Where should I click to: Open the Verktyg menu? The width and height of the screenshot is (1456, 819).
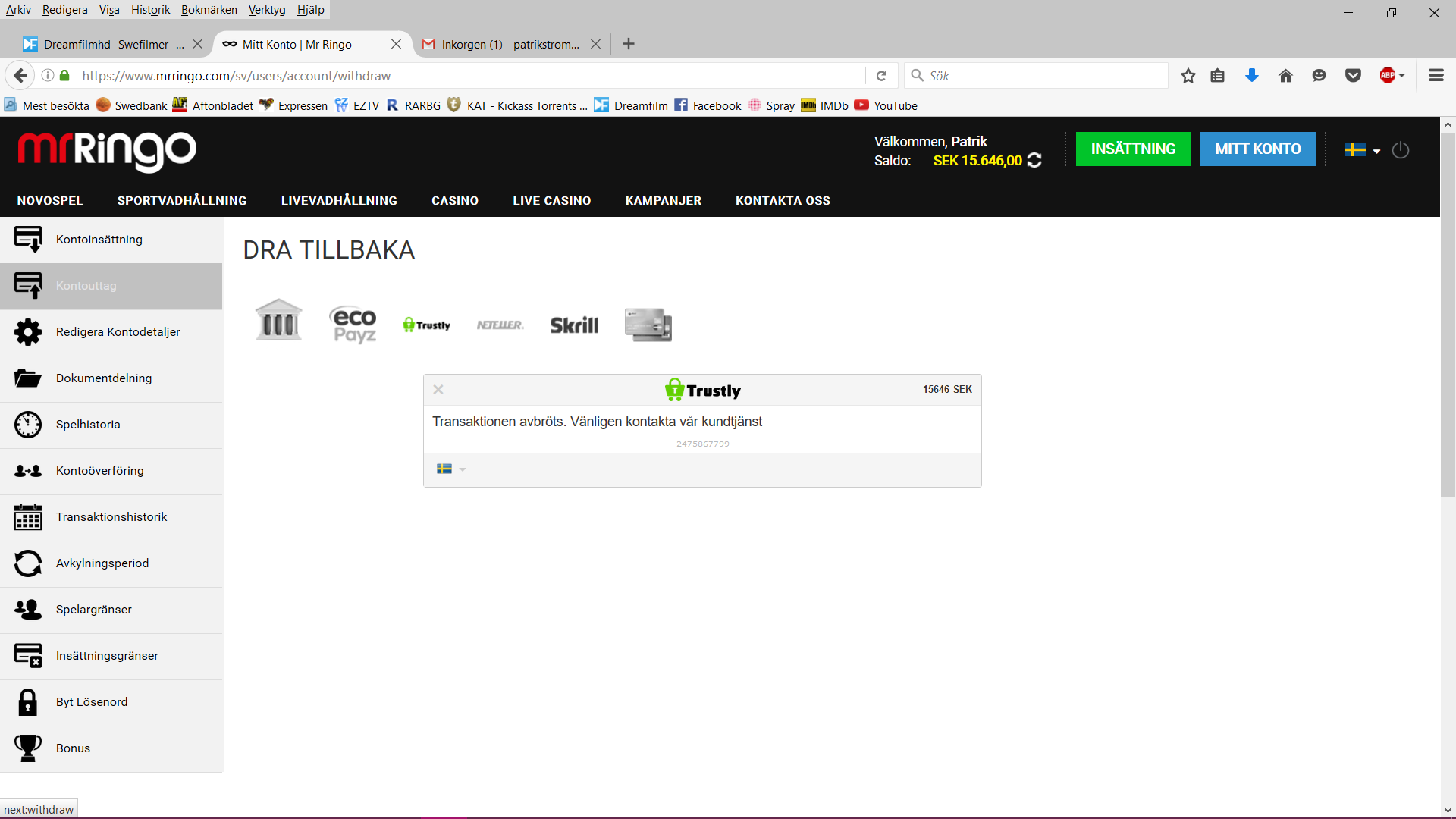267,10
